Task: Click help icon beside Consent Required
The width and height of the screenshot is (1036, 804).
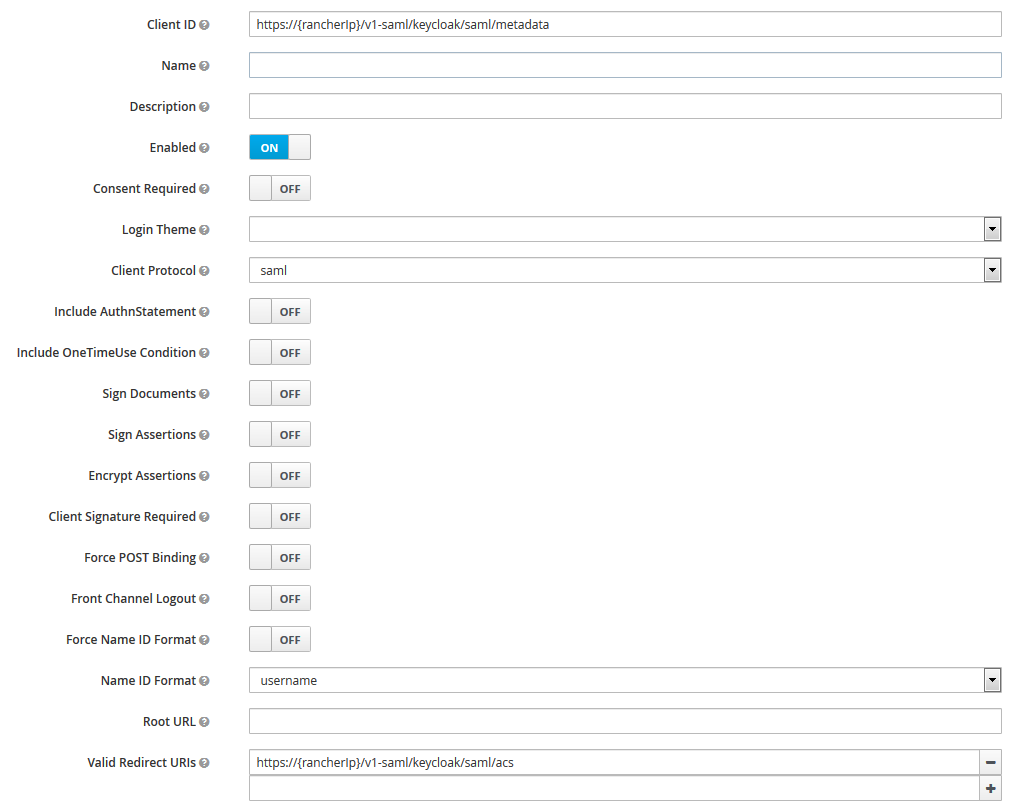Action: [x=204, y=189]
